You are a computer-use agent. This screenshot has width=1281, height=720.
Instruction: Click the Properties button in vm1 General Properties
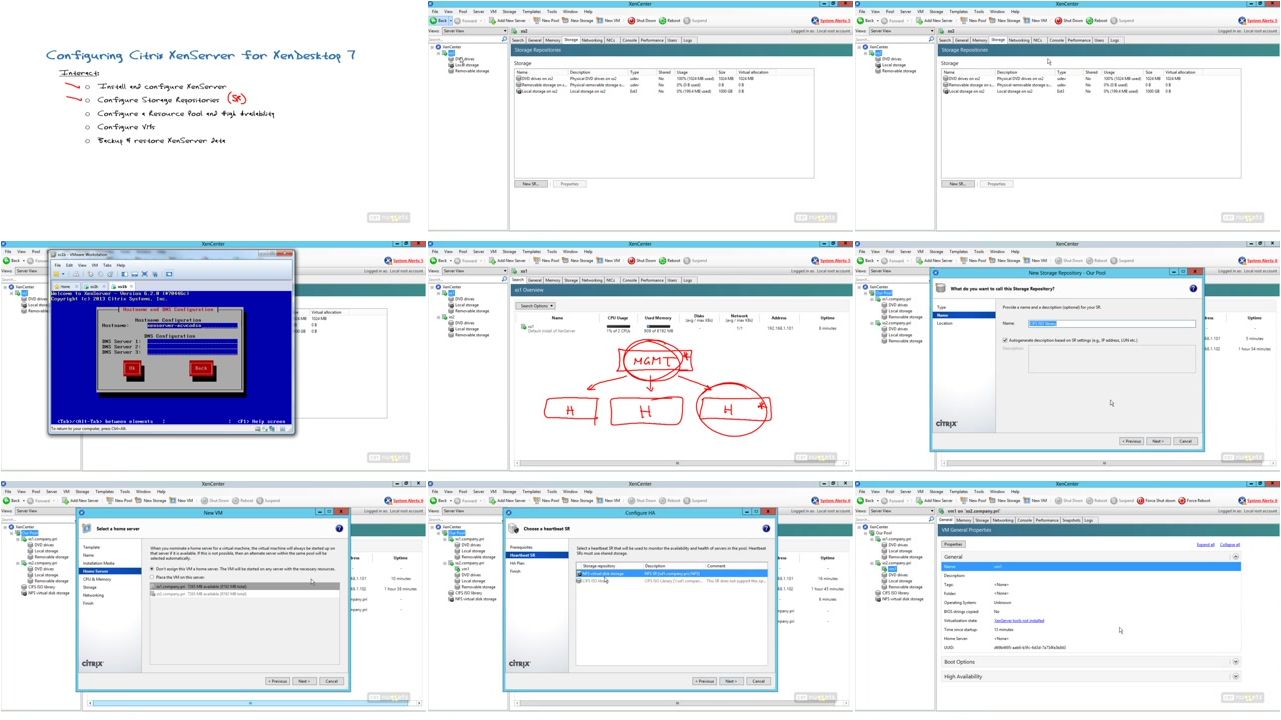point(953,544)
